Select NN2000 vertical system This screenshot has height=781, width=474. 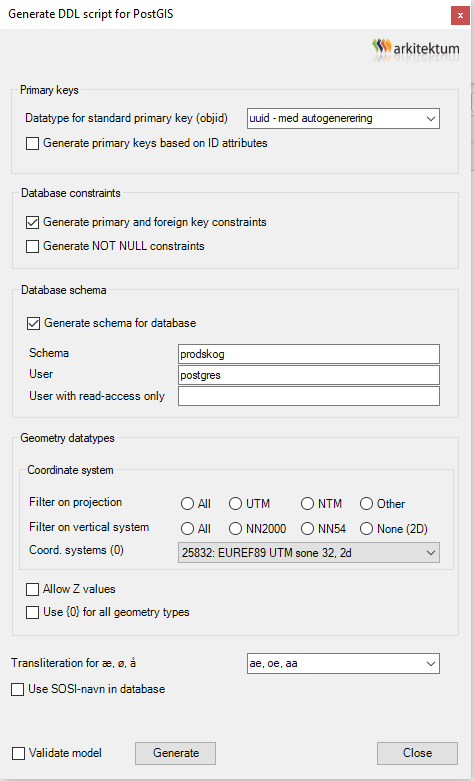[x=235, y=529]
